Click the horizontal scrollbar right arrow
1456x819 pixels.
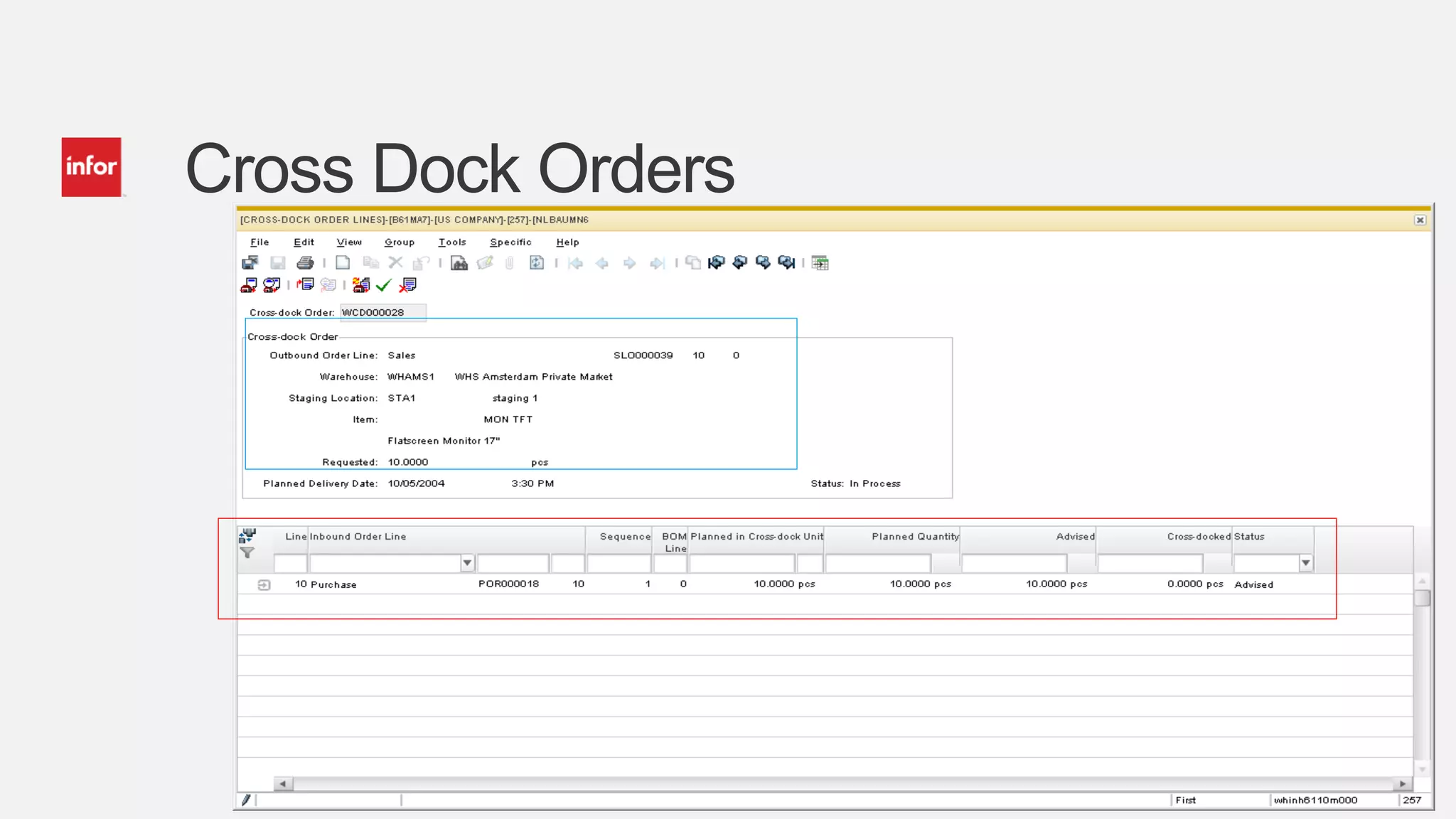(1402, 783)
